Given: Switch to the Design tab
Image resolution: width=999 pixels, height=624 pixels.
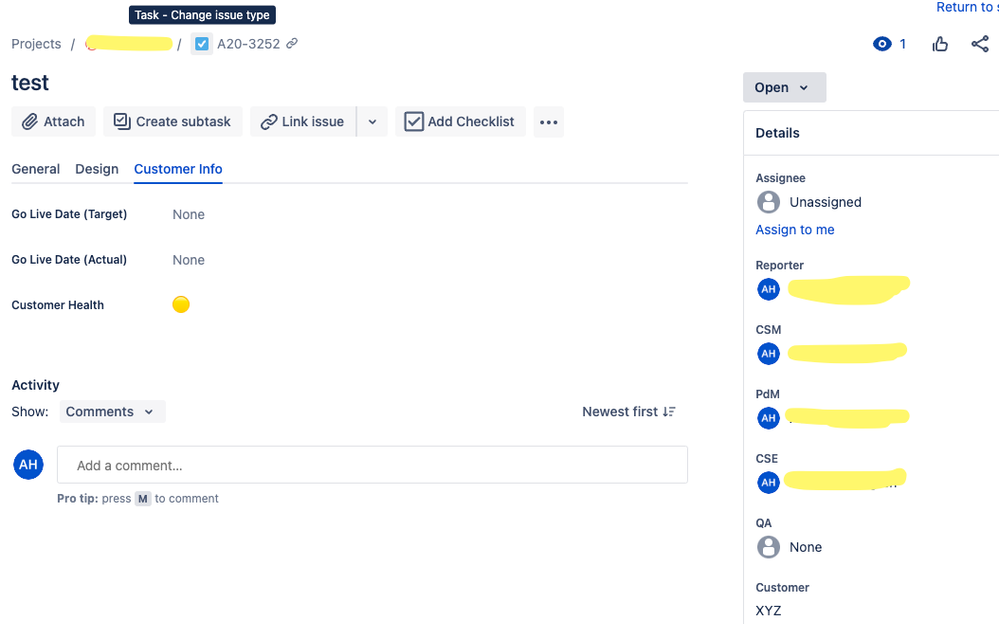Looking at the screenshot, I should tap(96, 169).
